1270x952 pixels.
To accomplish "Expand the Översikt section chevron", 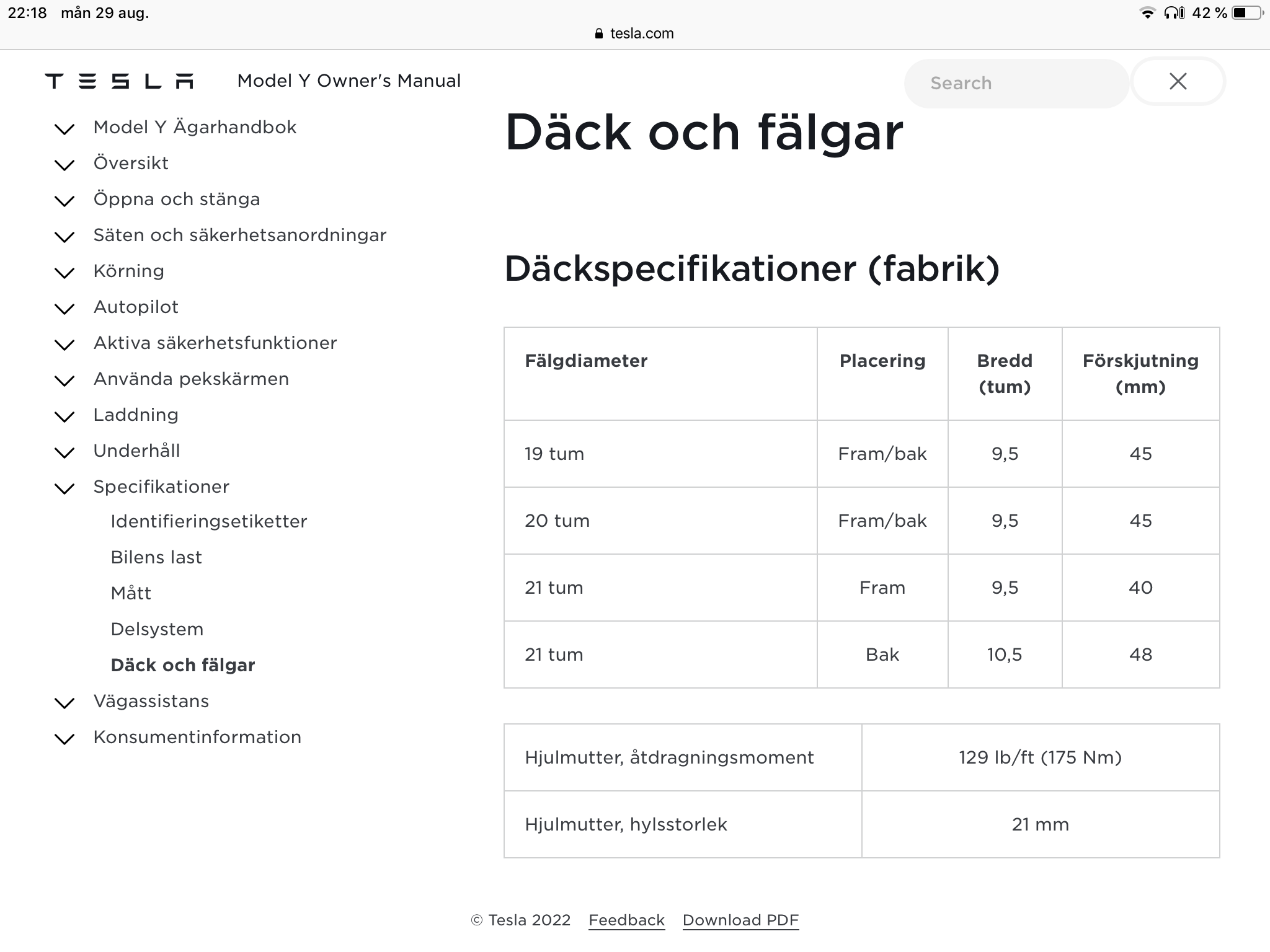I will [64, 165].
